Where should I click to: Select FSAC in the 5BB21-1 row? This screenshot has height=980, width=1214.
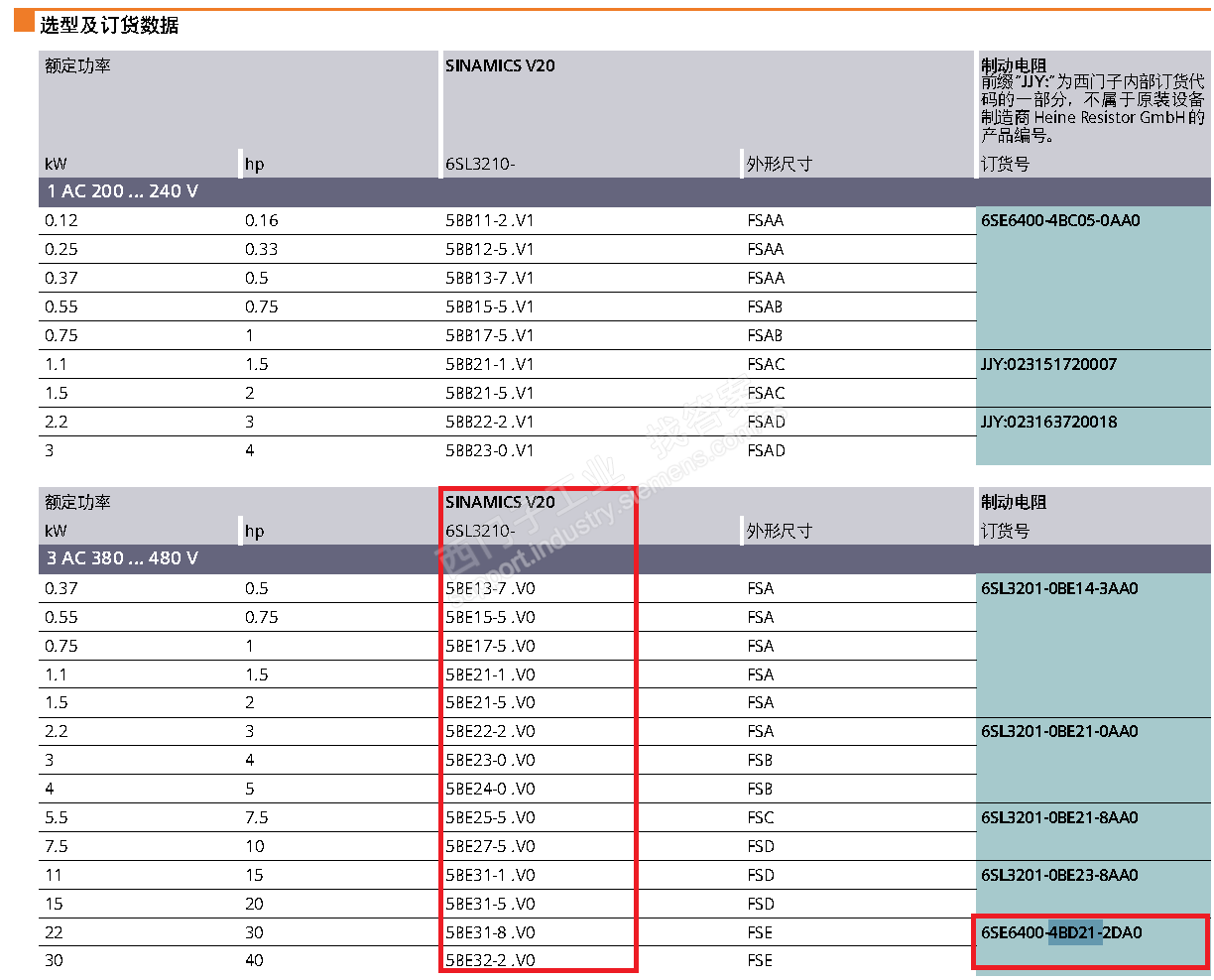pos(766,364)
